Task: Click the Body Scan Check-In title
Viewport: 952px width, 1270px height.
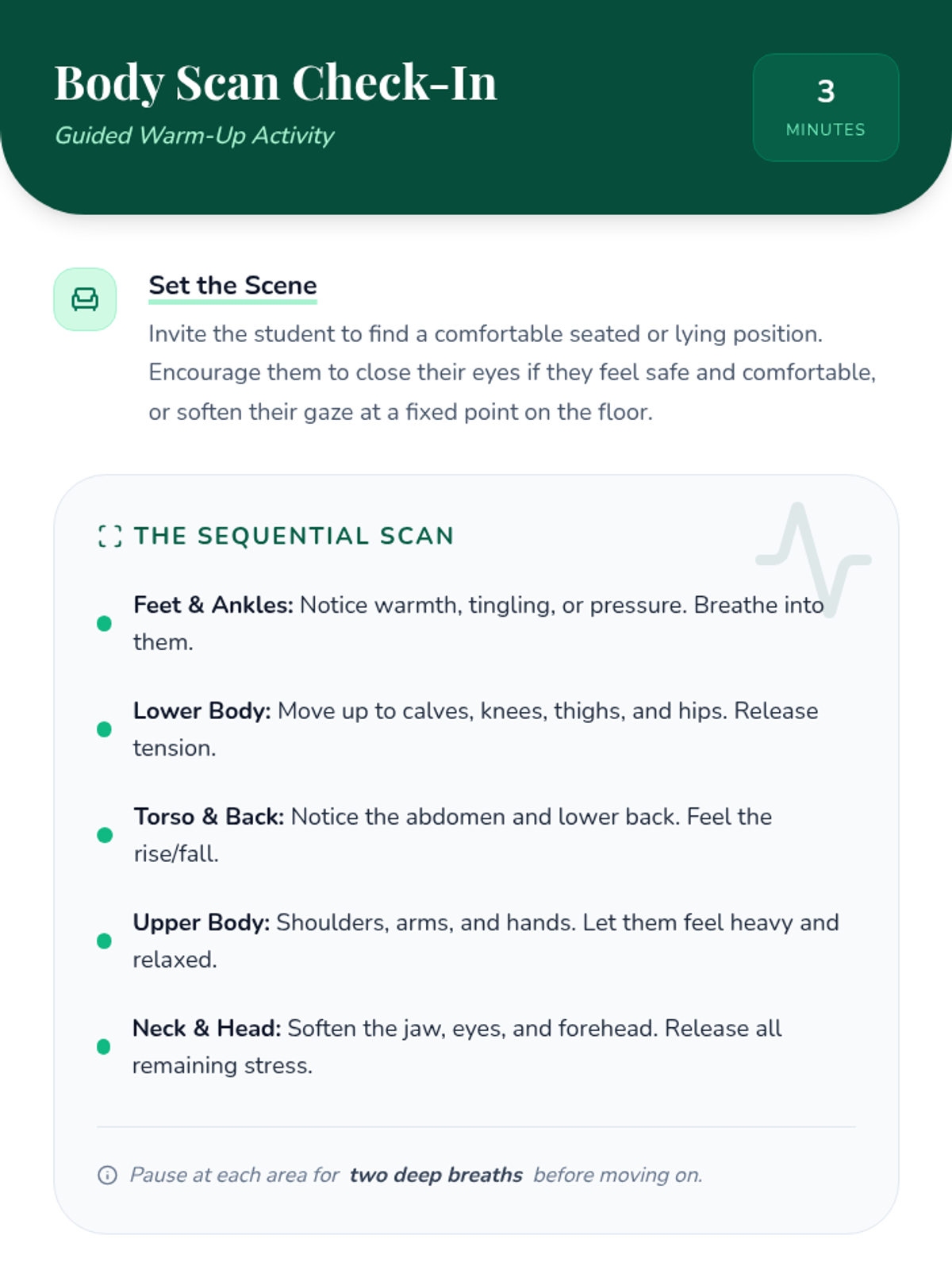Action: coord(276,83)
